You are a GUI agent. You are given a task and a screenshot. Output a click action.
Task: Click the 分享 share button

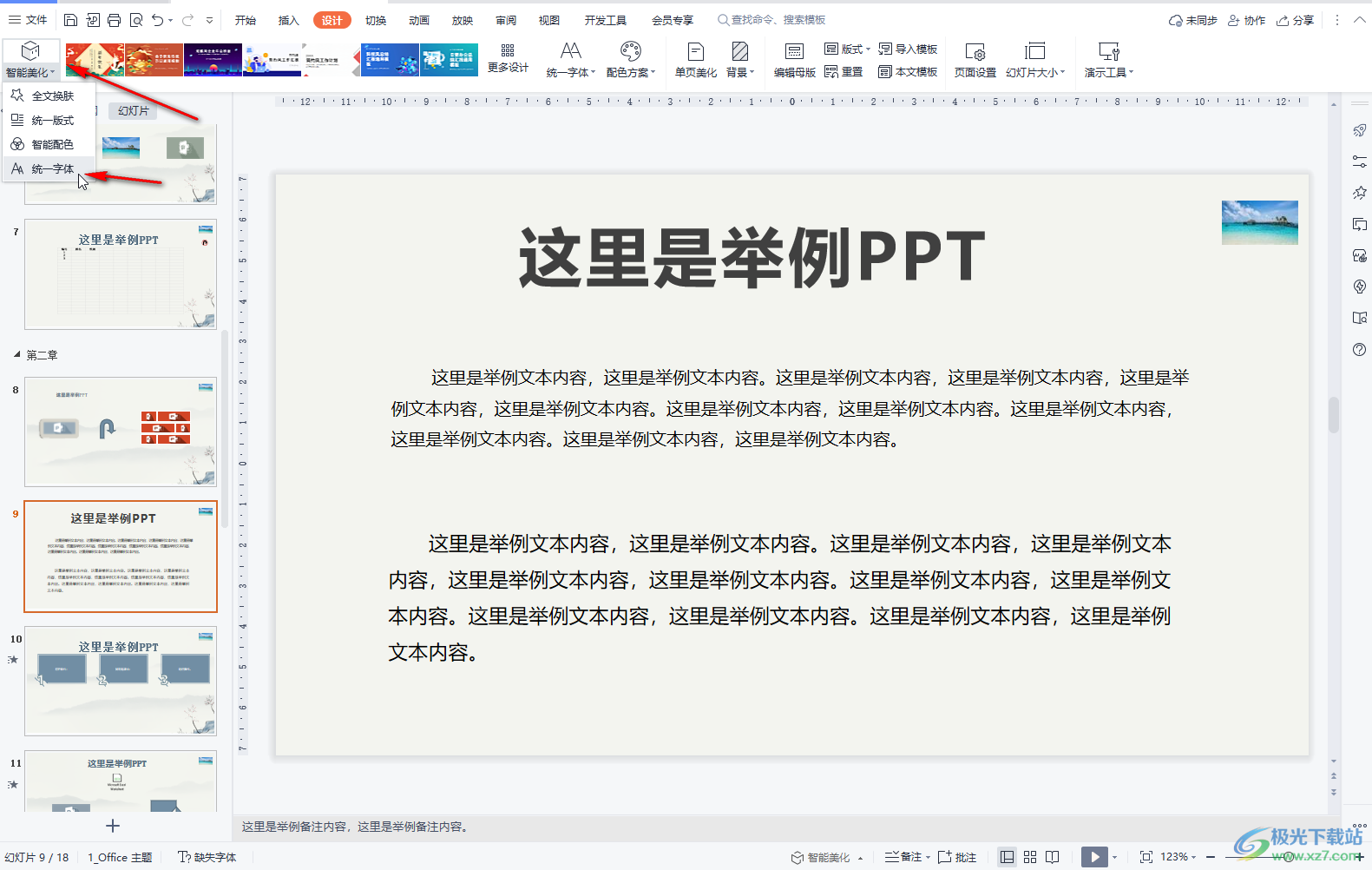pyautogui.click(x=1295, y=20)
